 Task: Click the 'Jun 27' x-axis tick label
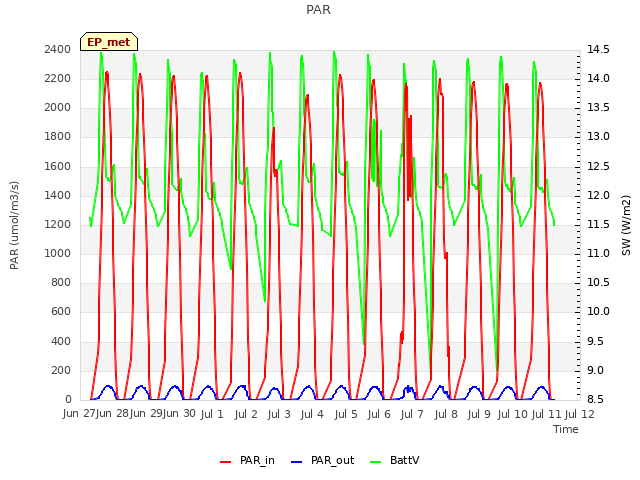[79, 414]
